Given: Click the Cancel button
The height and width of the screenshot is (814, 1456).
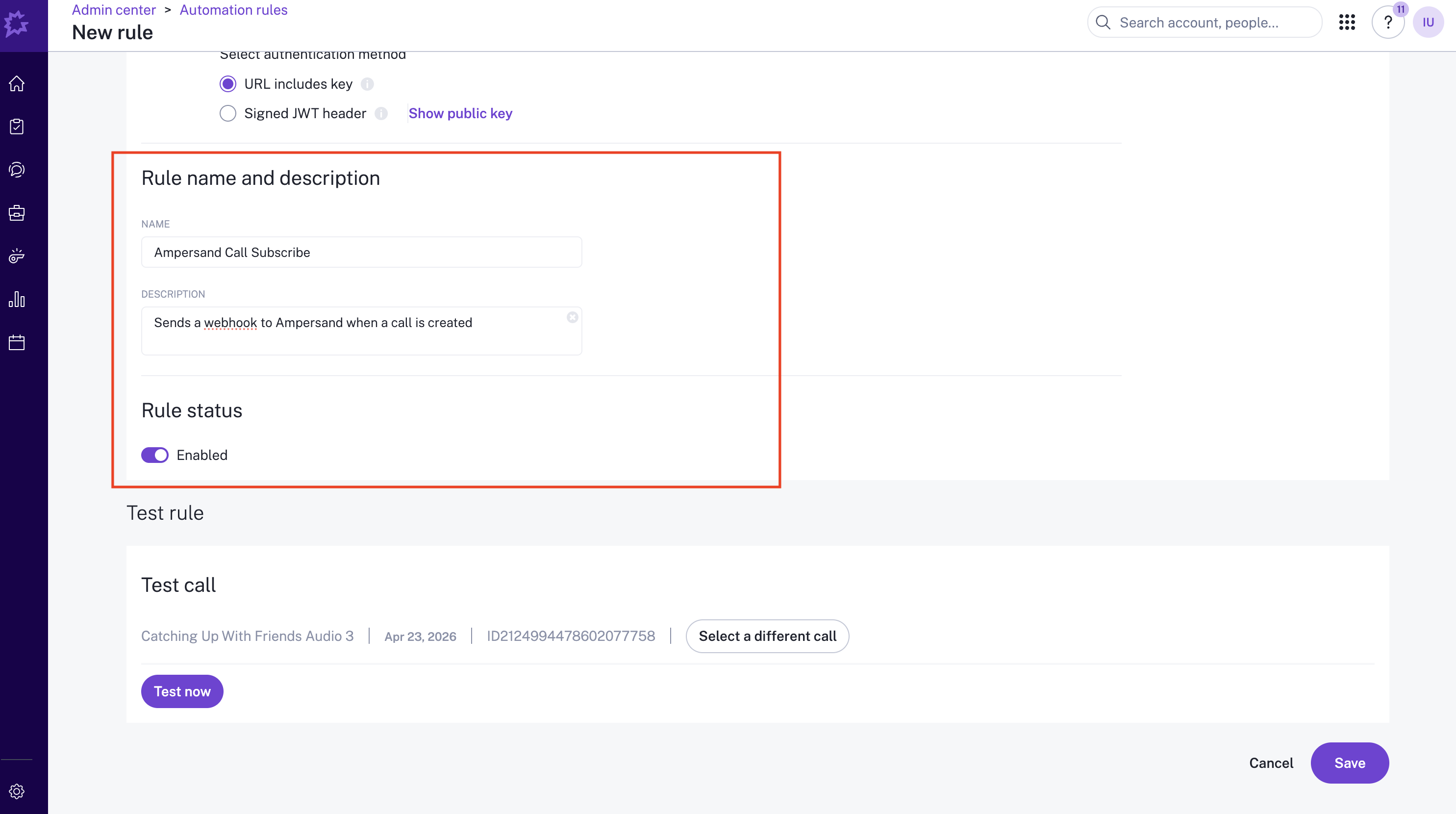Looking at the screenshot, I should (x=1271, y=763).
